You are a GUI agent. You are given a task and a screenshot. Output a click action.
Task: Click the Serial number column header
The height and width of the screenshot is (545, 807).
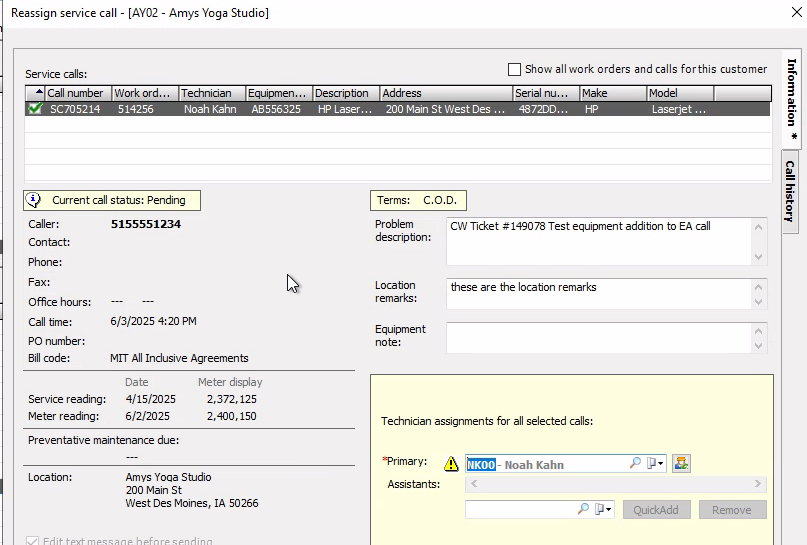point(546,93)
